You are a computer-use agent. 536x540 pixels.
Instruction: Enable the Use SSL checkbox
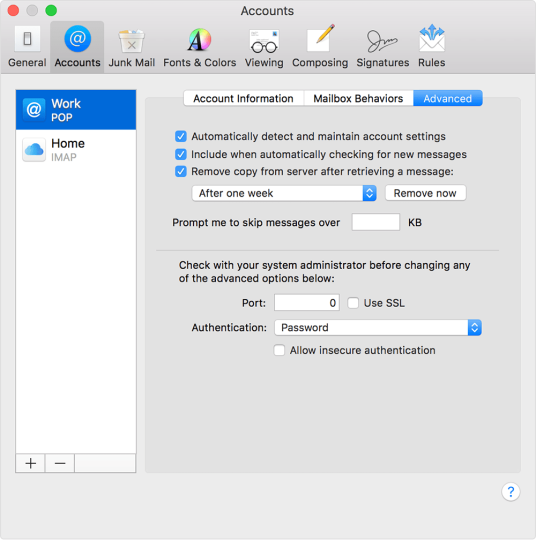coord(353,303)
